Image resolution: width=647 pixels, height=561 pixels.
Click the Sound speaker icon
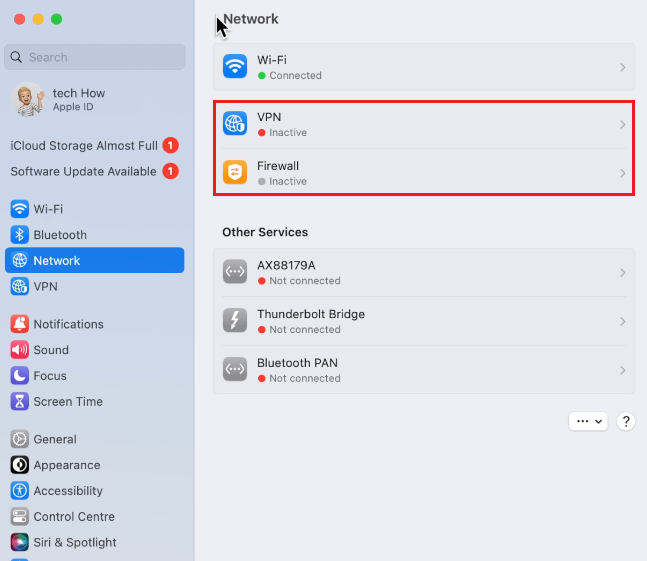pos(19,350)
